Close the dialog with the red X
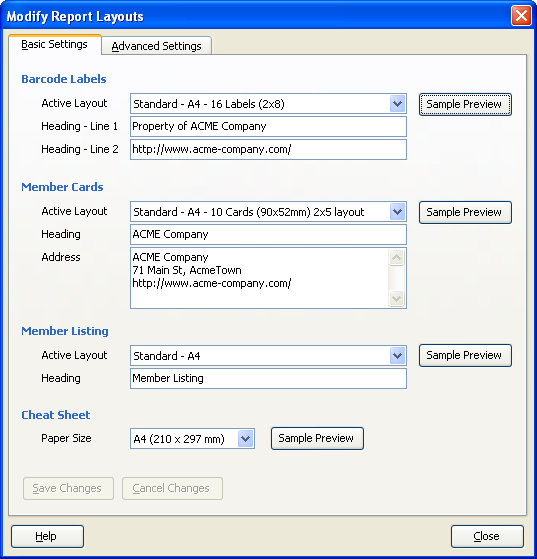537x559 pixels. coord(521,16)
